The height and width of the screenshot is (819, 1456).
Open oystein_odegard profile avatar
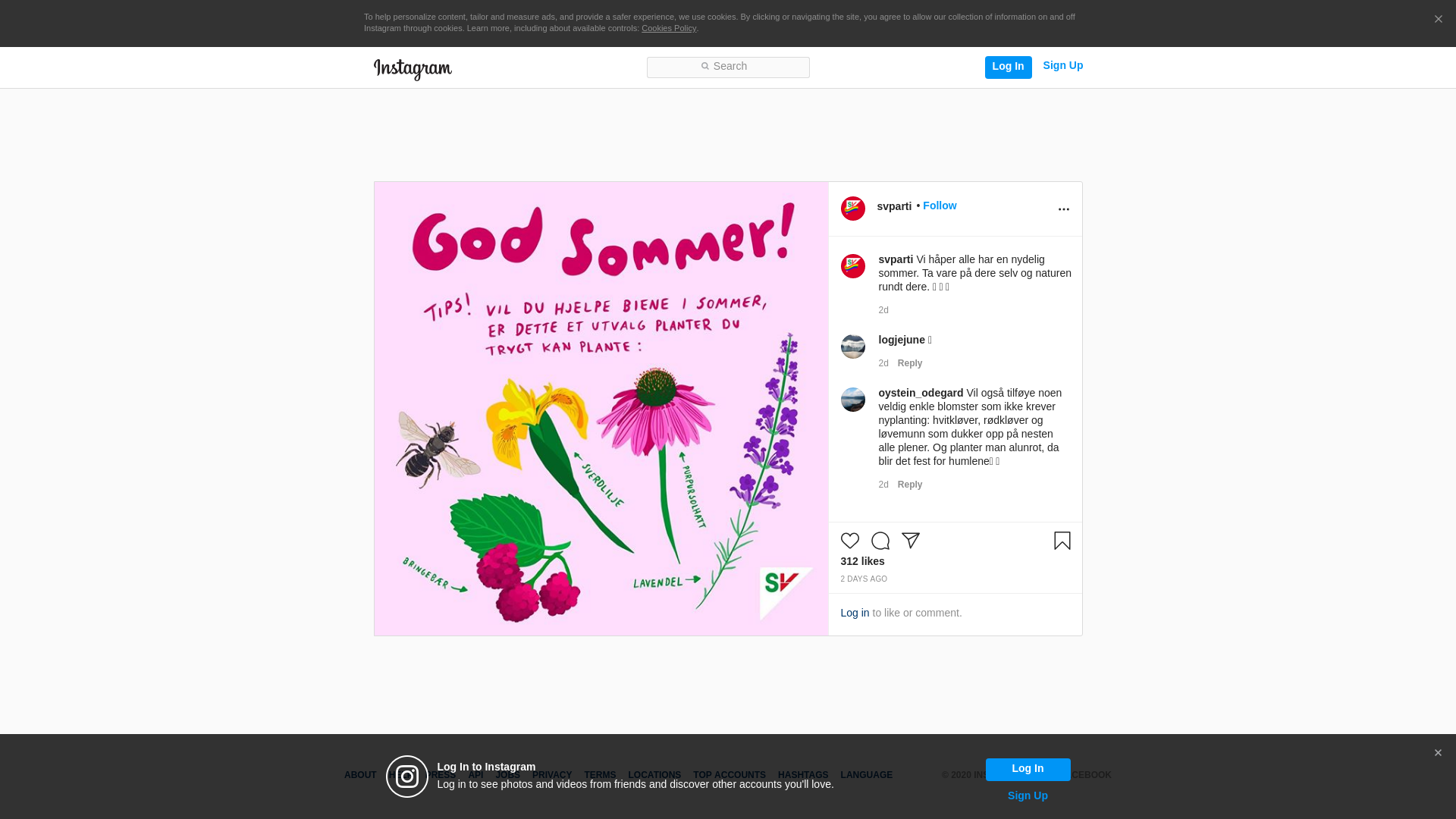tap(853, 400)
